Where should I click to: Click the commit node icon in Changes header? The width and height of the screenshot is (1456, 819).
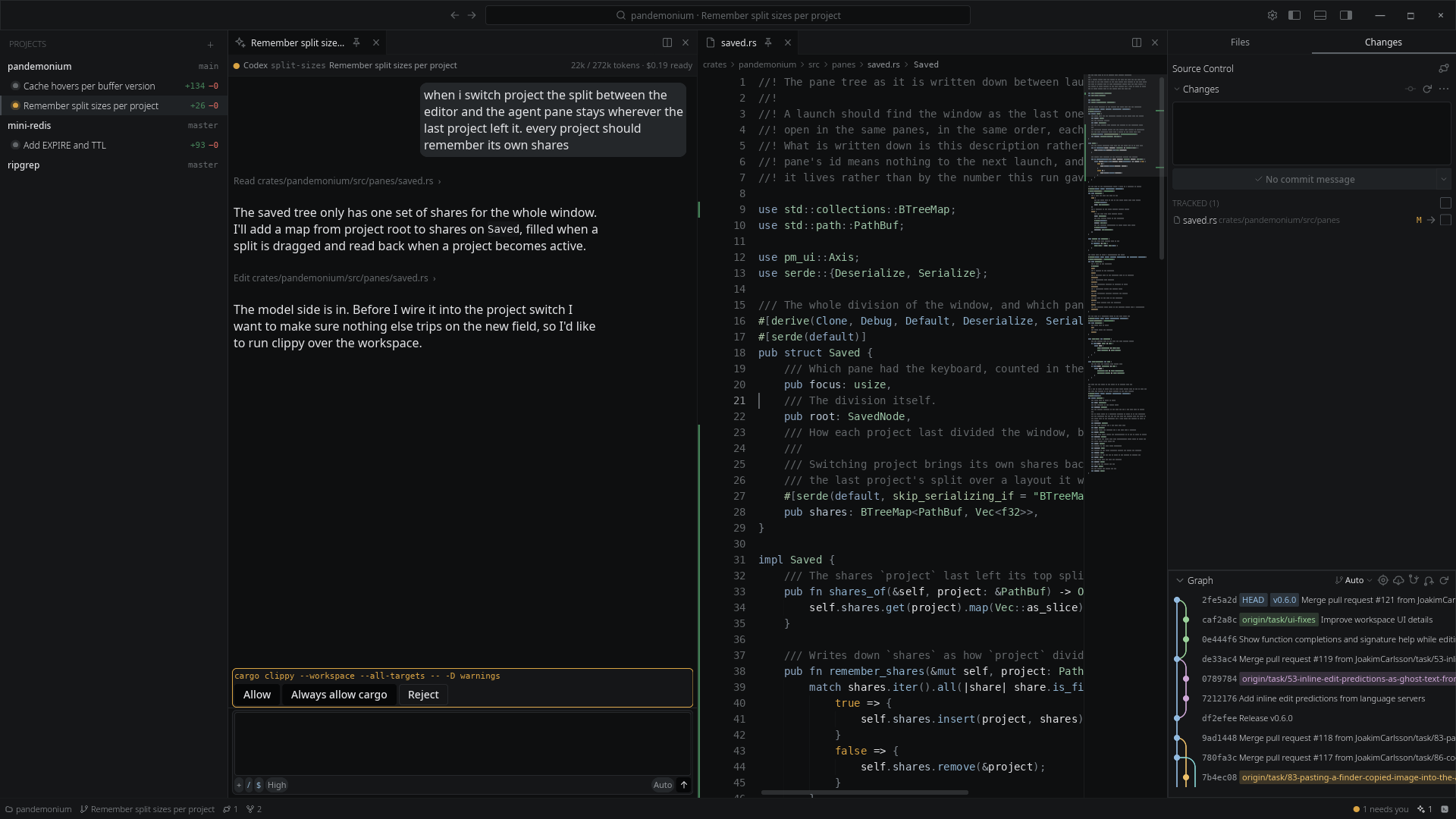point(1410,89)
